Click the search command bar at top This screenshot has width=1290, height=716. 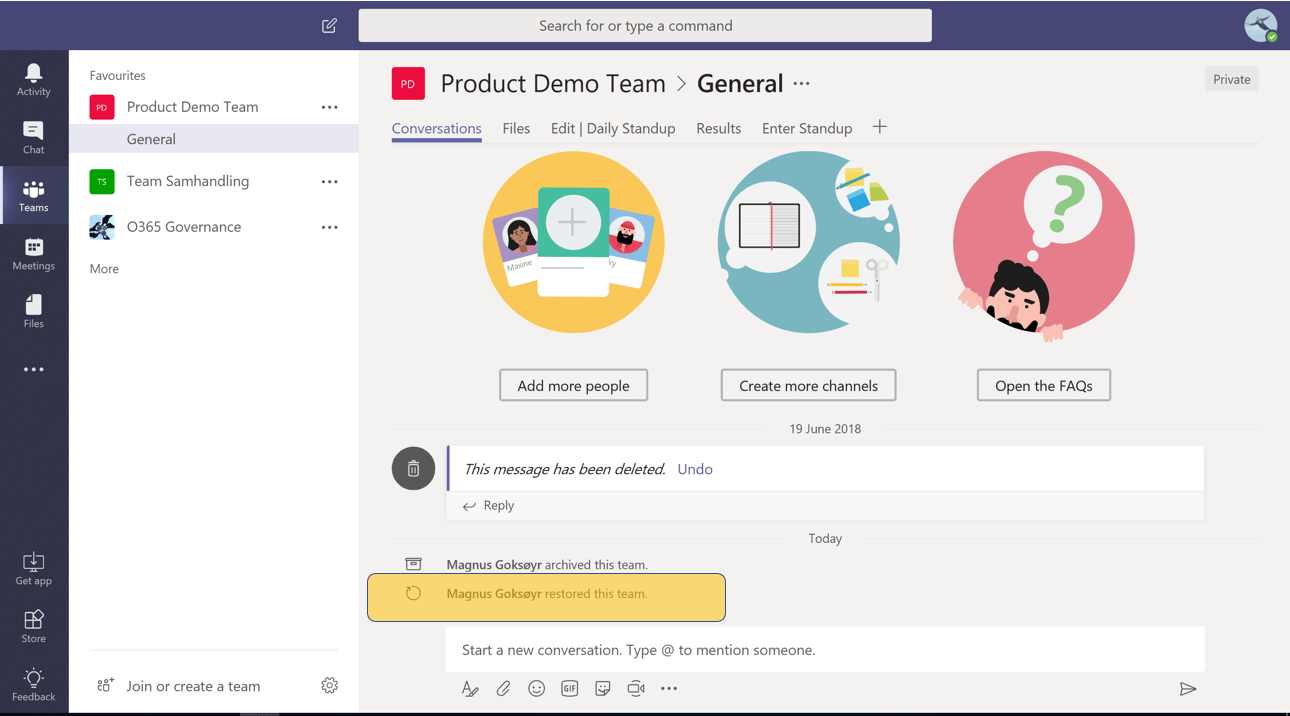tap(644, 25)
